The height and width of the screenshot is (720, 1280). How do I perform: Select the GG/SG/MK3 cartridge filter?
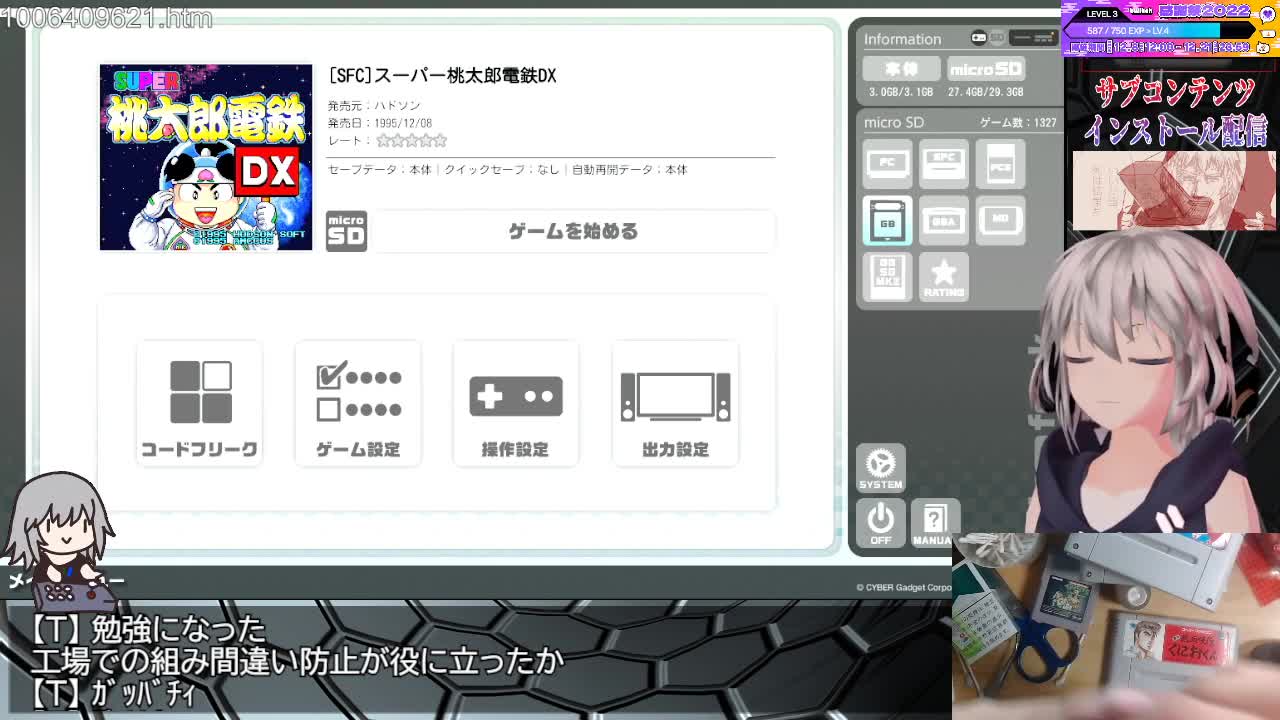(887, 277)
